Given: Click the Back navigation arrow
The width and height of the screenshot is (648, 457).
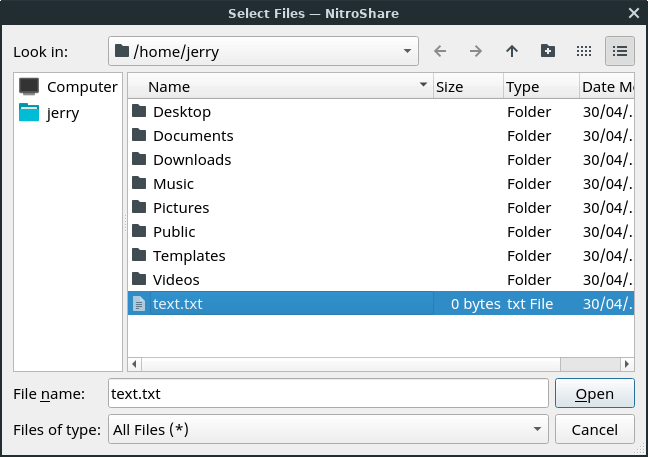Looking at the screenshot, I should click(440, 51).
